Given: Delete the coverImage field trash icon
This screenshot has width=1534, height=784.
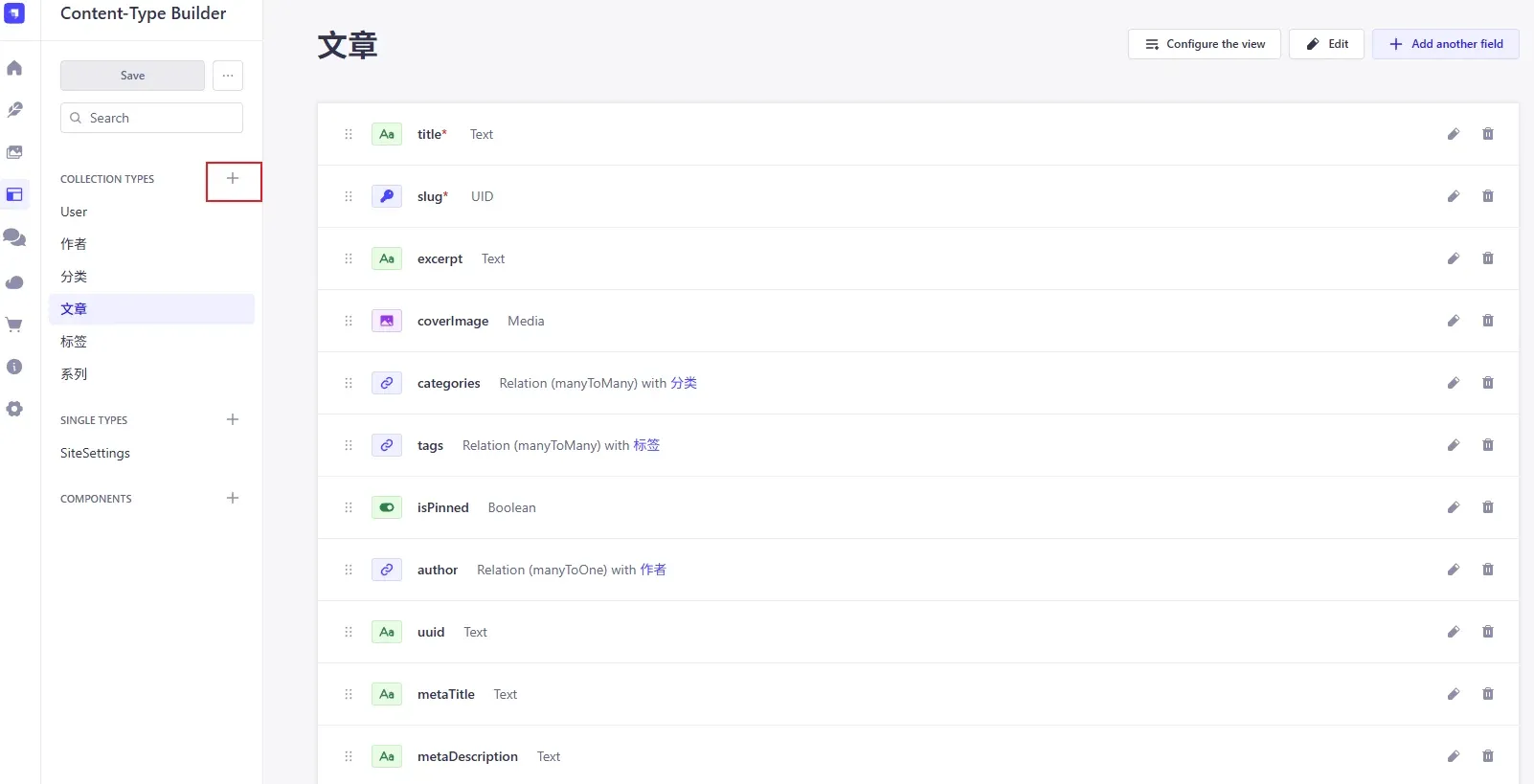Looking at the screenshot, I should (1488, 321).
